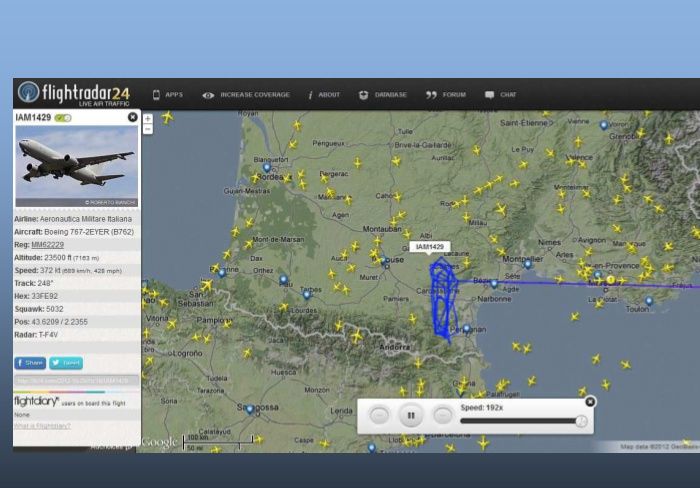The height and width of the screenshot is (488, 700).
Task: Click the IAM1429 callout label on map
Action: 430,247
